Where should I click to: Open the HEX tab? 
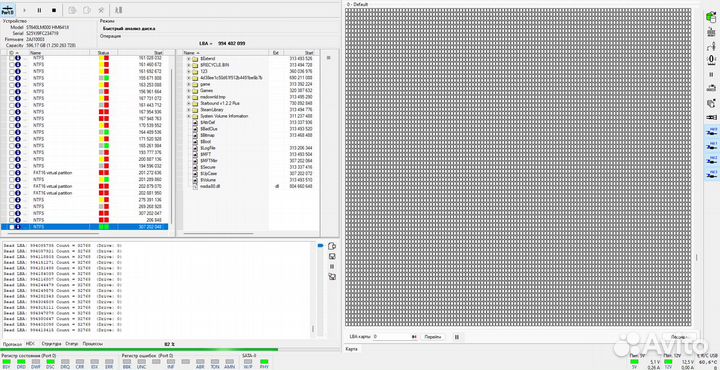[x=30, y=343]
